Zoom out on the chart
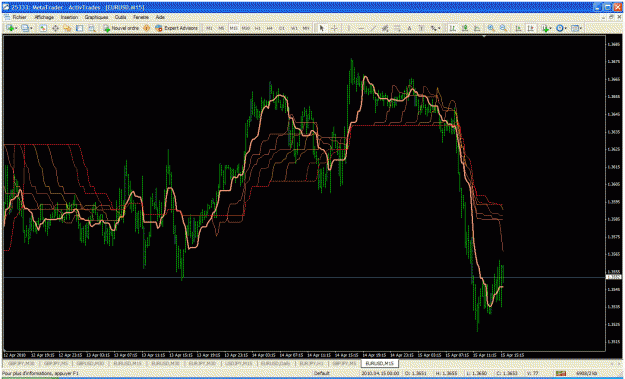625x379 pixels. (x=503, y=28)
